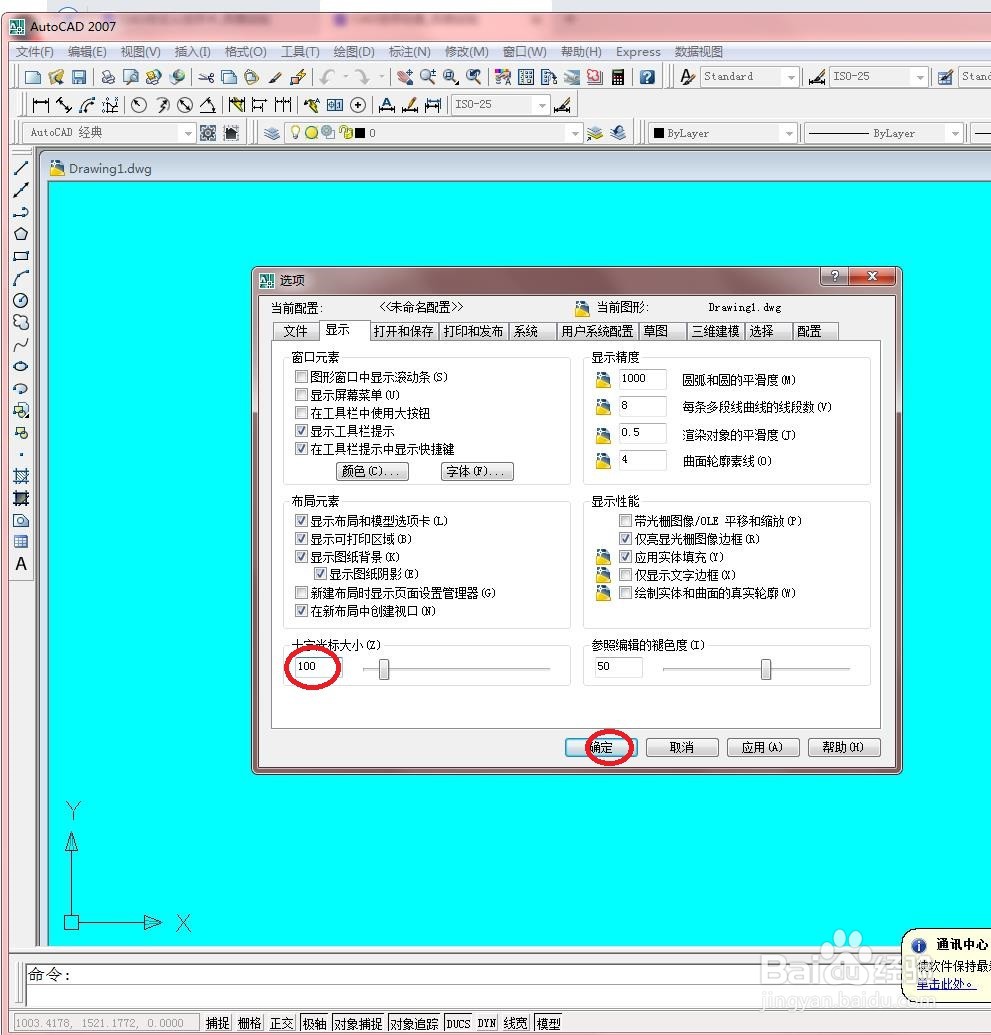This screenshot has height=1035, width=991.
Task: Select the Line tool in draw toolbar
Action: point(21,168)
